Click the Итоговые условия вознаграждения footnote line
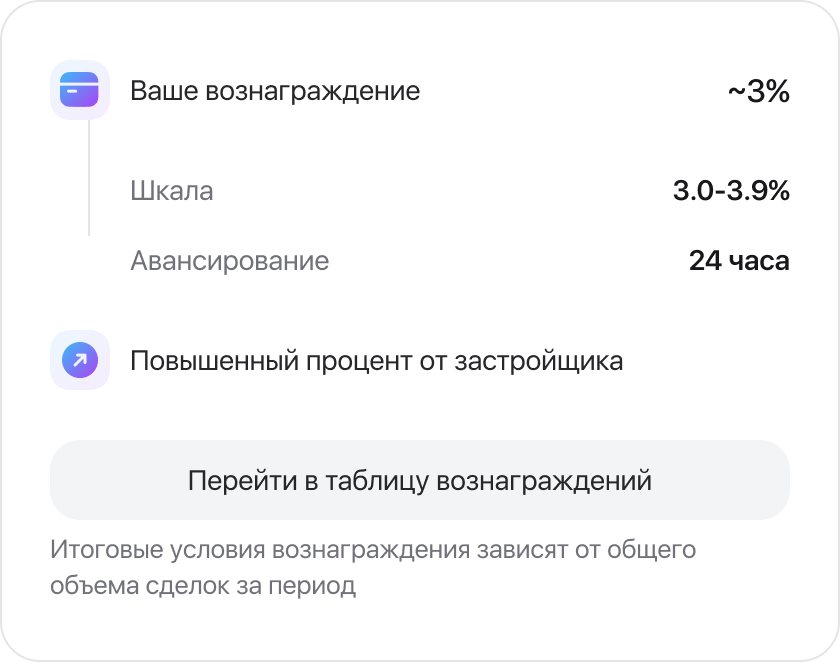Image resolution: width=840 pixels, height=662 pixels. click(373, 550)
